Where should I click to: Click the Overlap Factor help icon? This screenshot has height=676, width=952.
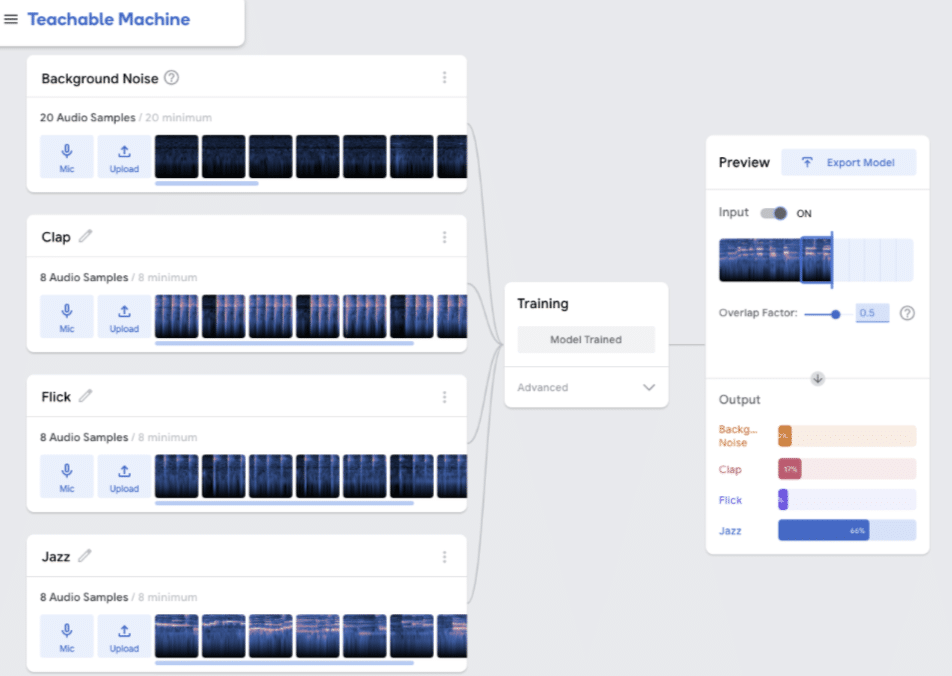click(x=907, y=313)
